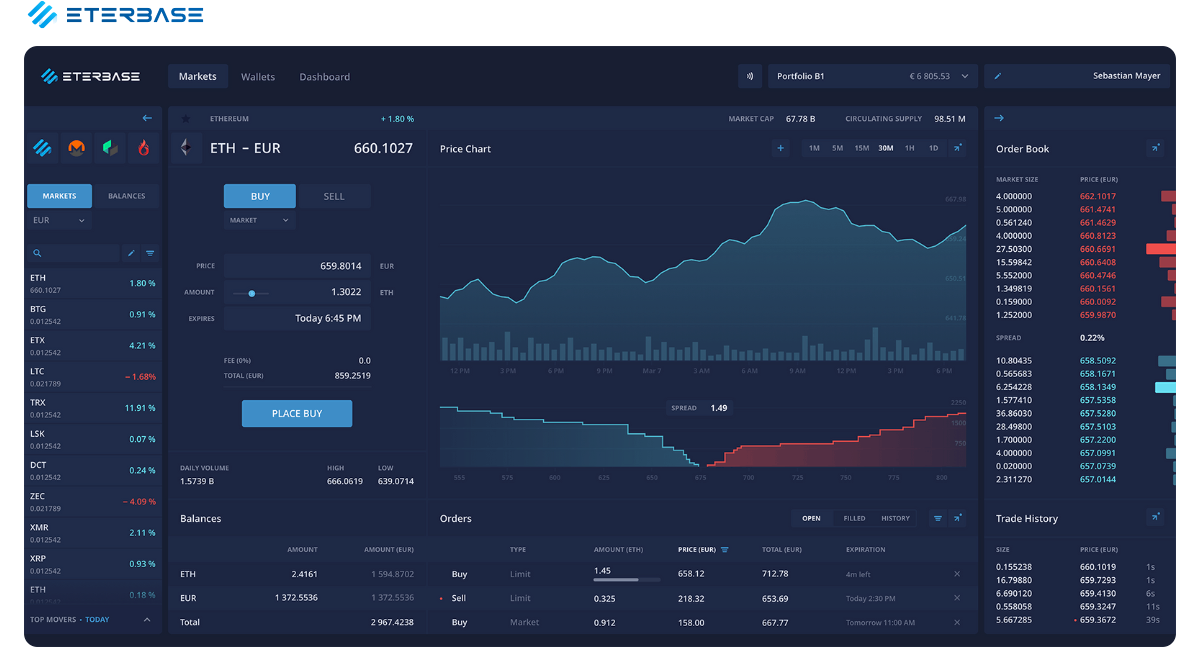Pop out the Order Book panel
The width and height of the screenshot is (1201, 664).
(1155, 148)
